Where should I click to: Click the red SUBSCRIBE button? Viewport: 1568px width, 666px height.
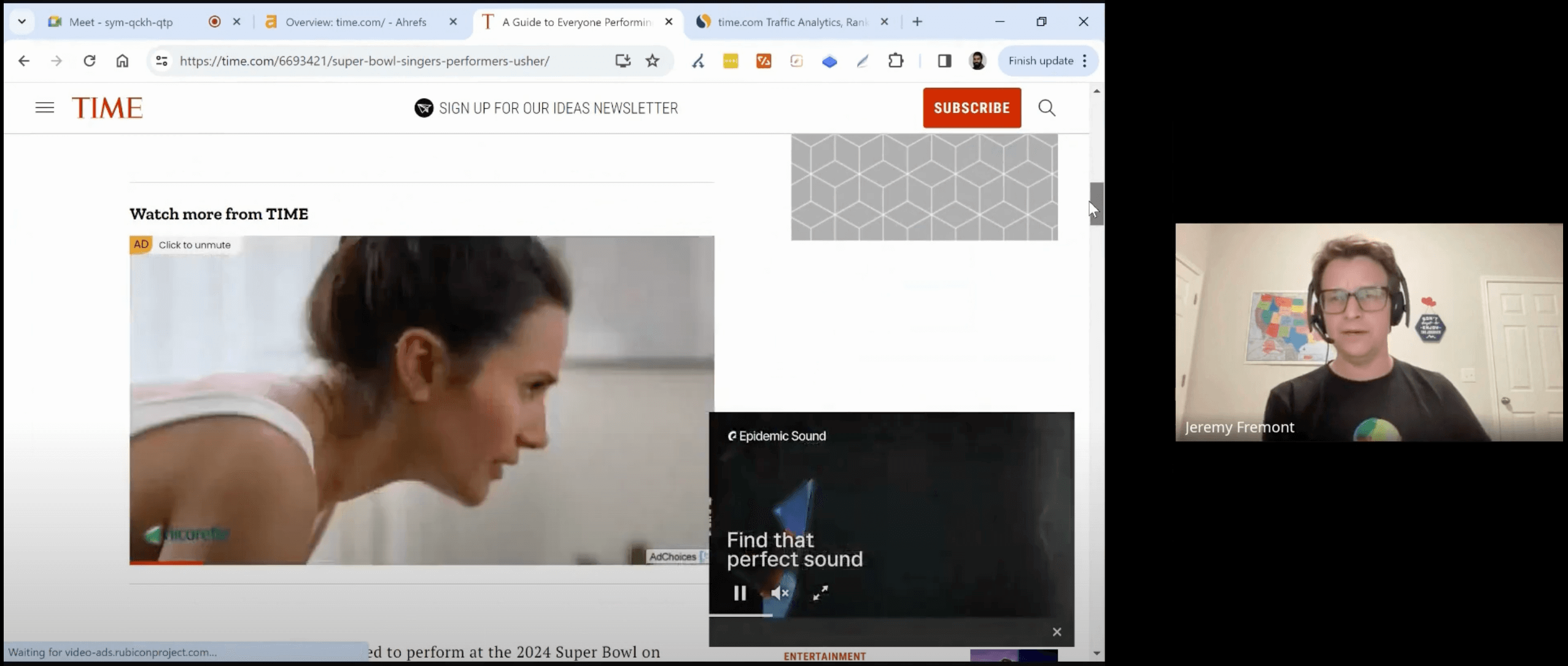(x=971, y=108)
